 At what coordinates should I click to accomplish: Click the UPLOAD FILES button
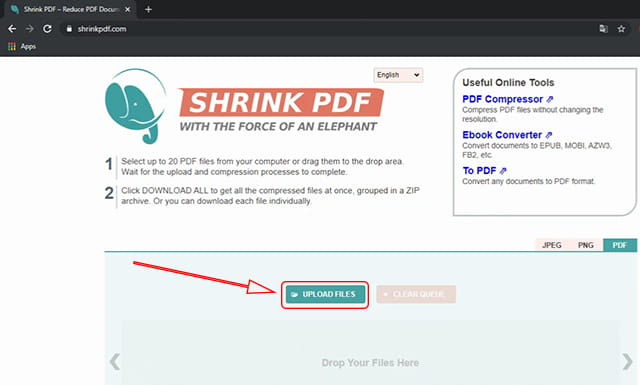pyautogui.click(x=325, y=294)
